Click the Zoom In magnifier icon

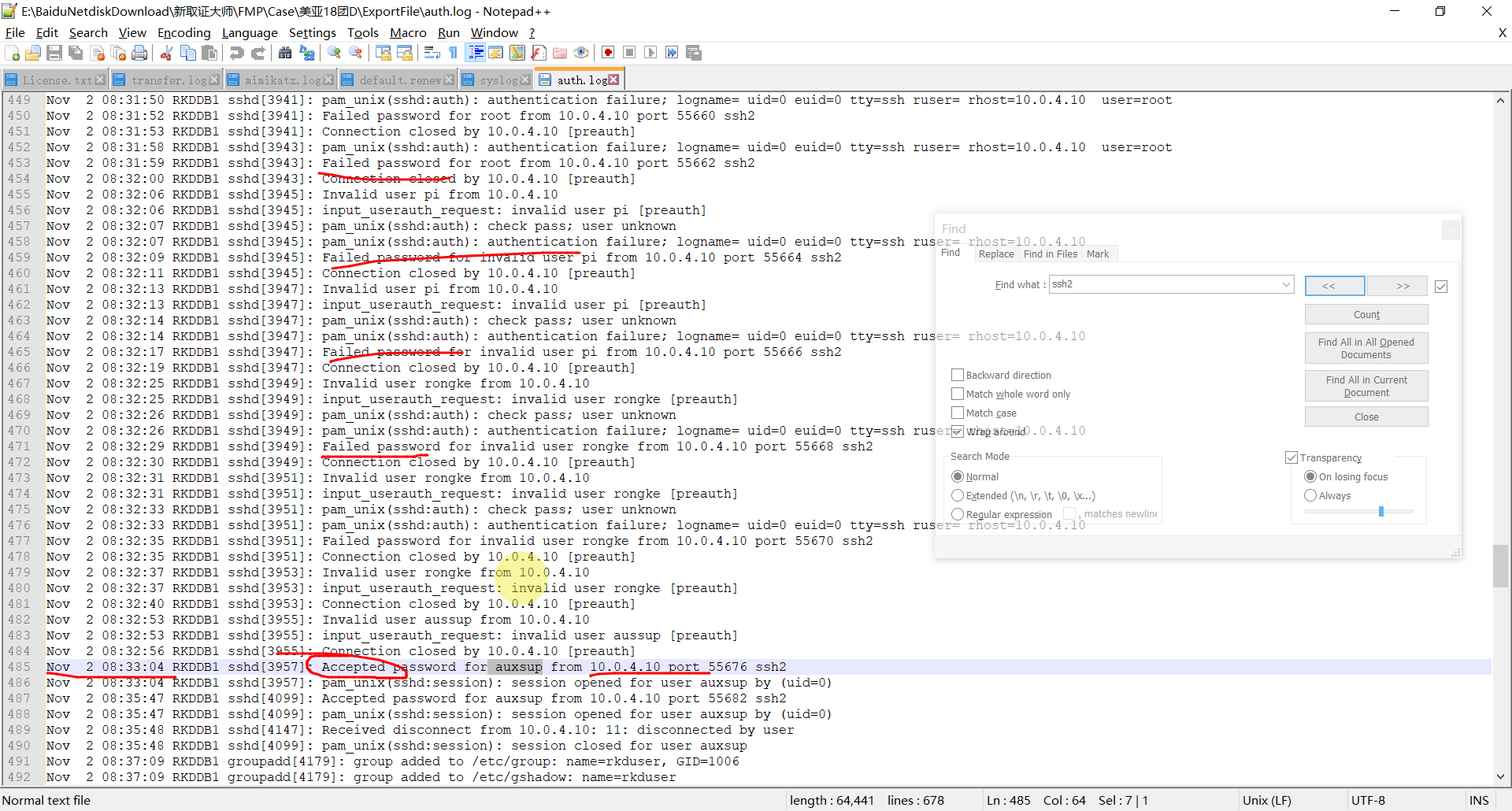334,53
